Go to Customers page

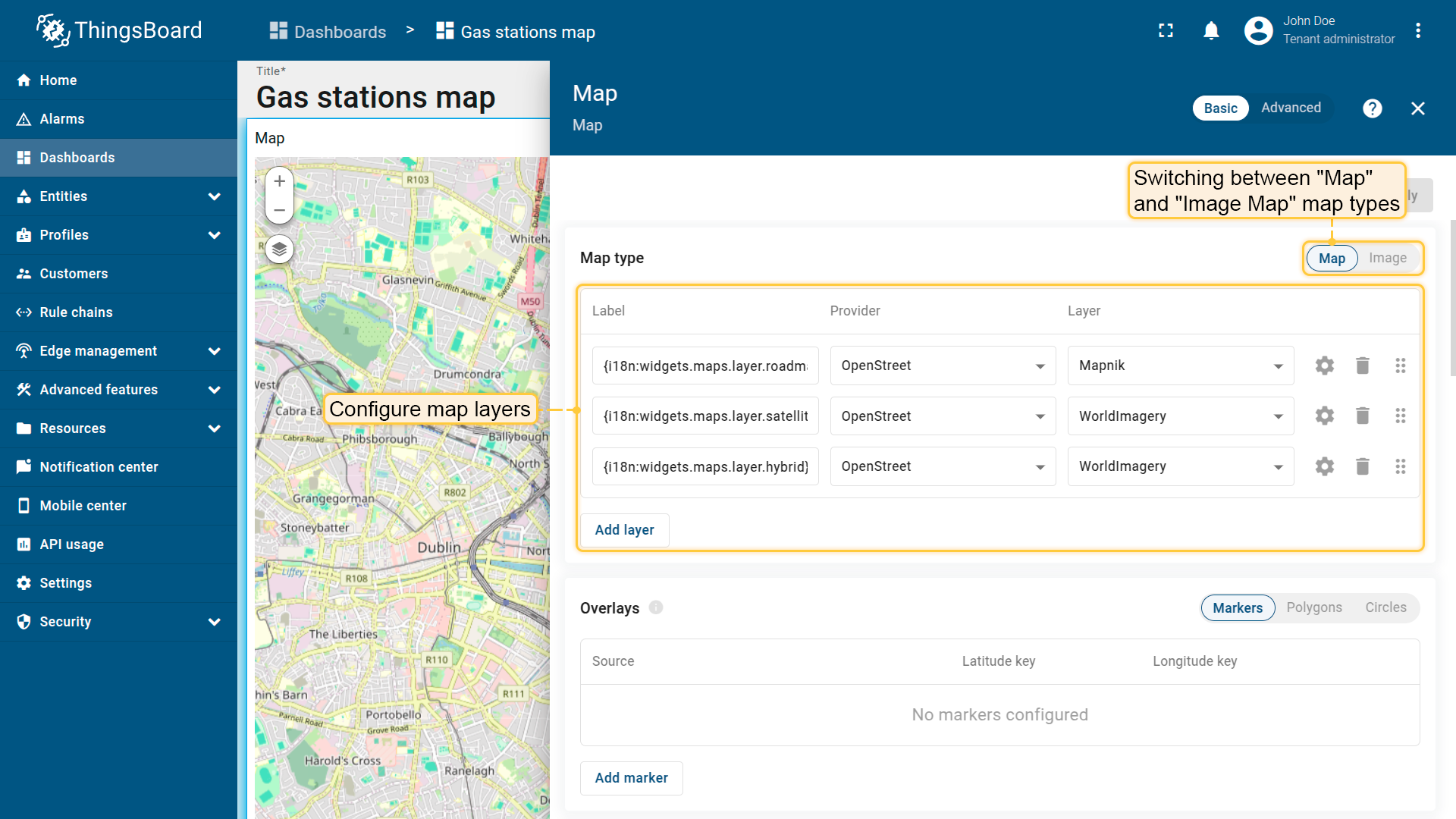tap(74, 274)
